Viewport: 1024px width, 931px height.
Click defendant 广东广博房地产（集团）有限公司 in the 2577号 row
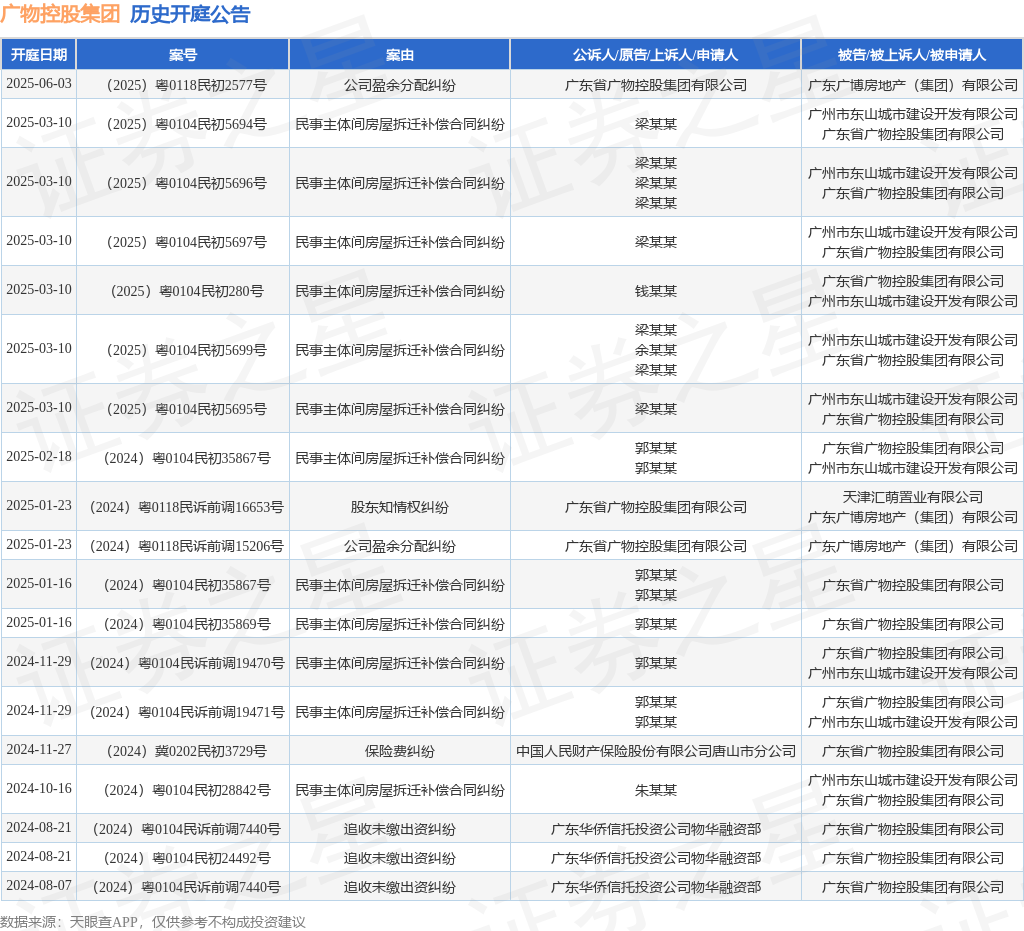click(x=912, y=85)
